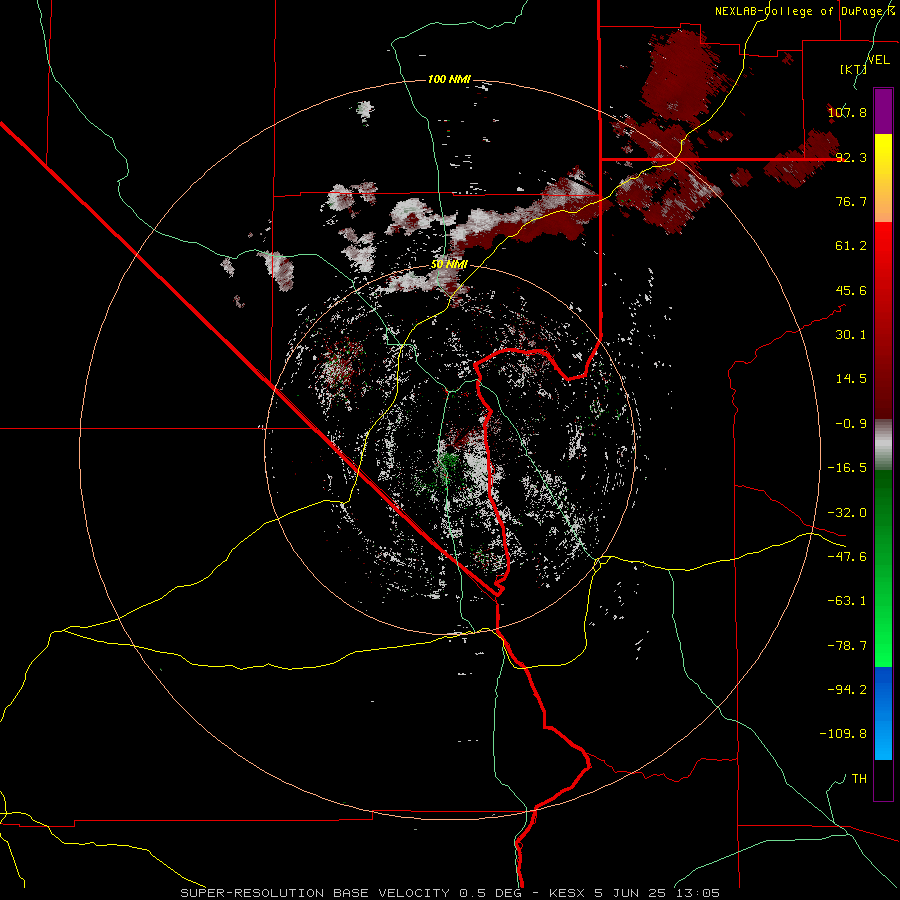The image size is (900, 900).
Task: Select the 92.3 legend value
Action: (x=851, y=157)
